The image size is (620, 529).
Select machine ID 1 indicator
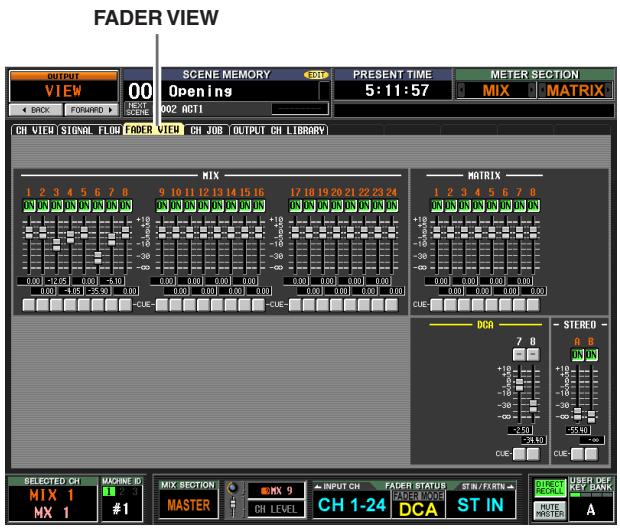(109, 491)
